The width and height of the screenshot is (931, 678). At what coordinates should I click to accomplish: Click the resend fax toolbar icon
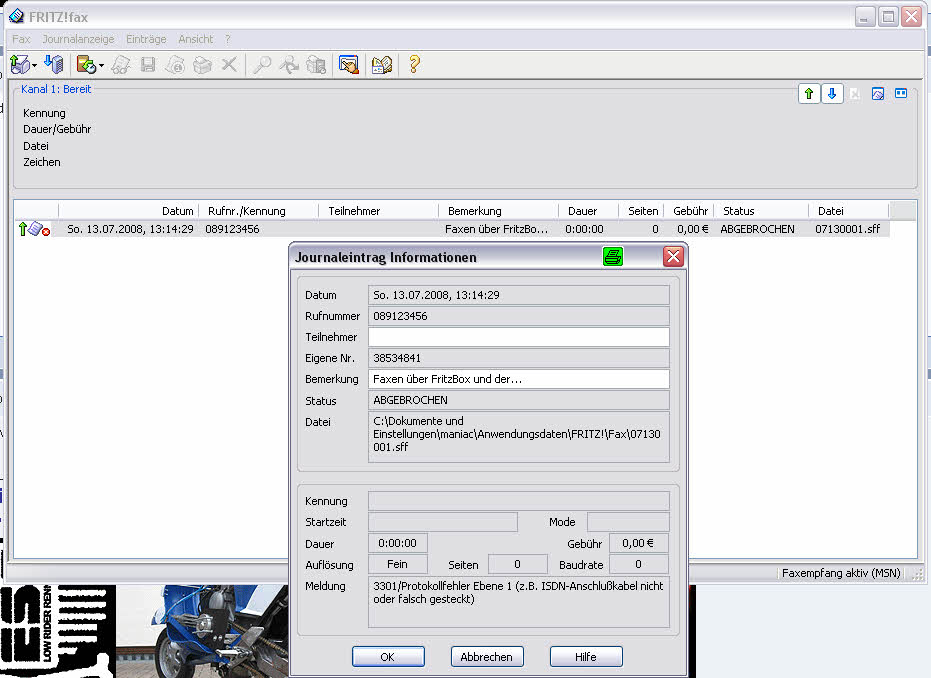click(x=289, y=64)
